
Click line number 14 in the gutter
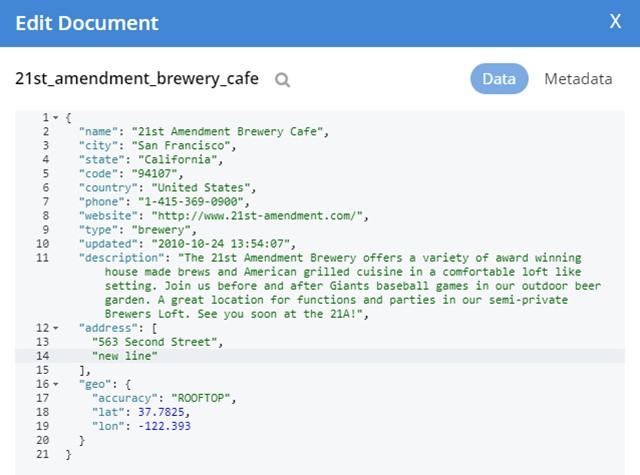[x=42, y=356]
